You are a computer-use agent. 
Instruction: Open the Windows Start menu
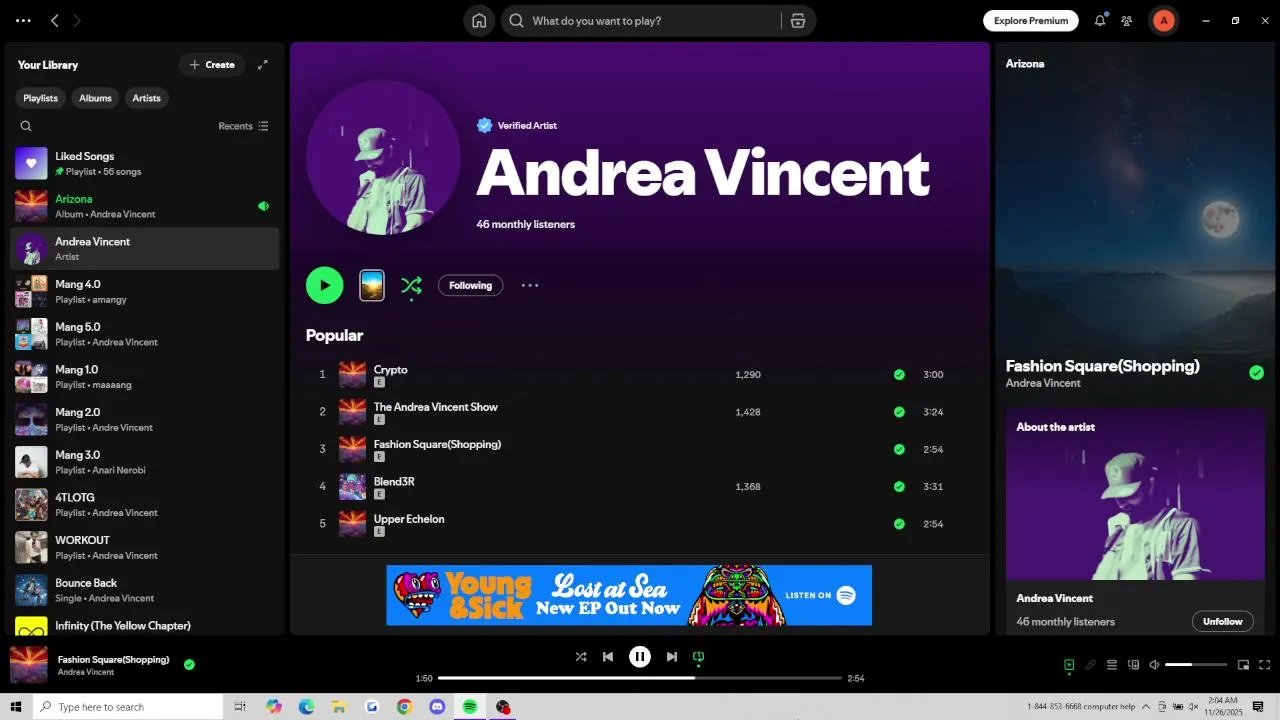click(x=16, y=707)
